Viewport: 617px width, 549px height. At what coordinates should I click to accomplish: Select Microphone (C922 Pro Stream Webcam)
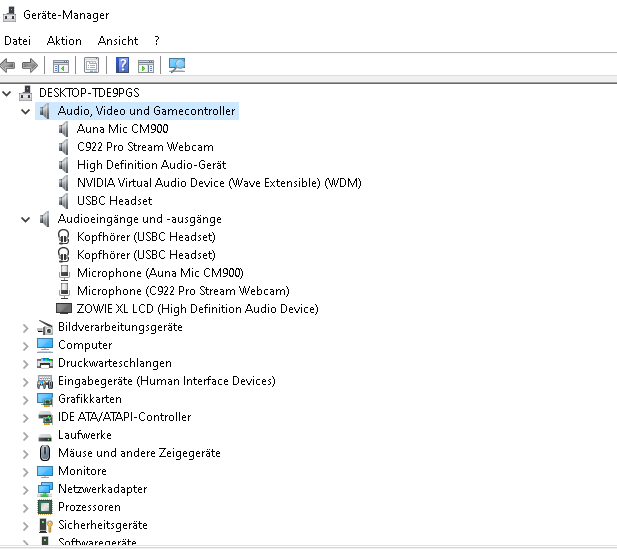(183, 291)
